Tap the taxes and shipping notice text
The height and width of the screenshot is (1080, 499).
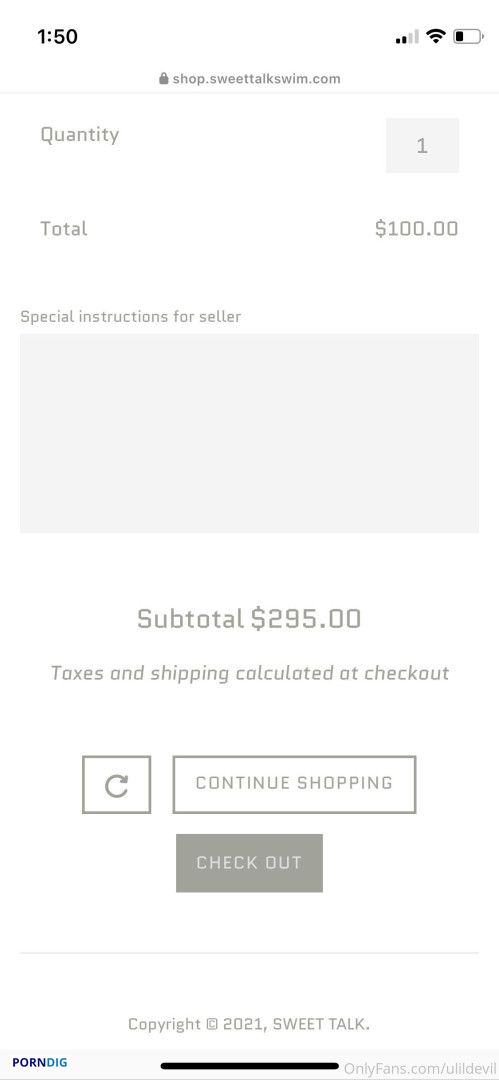pos(250,673)
